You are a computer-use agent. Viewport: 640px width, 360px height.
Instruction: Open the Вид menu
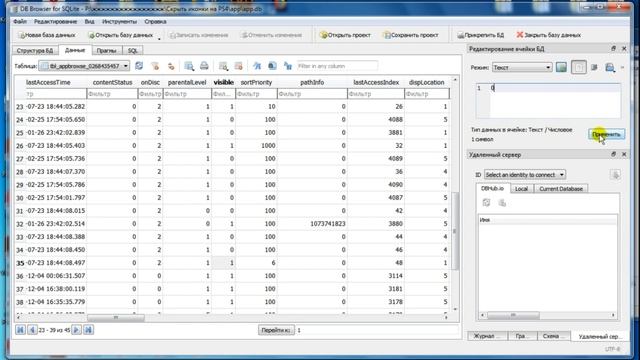tap(89, 22)
